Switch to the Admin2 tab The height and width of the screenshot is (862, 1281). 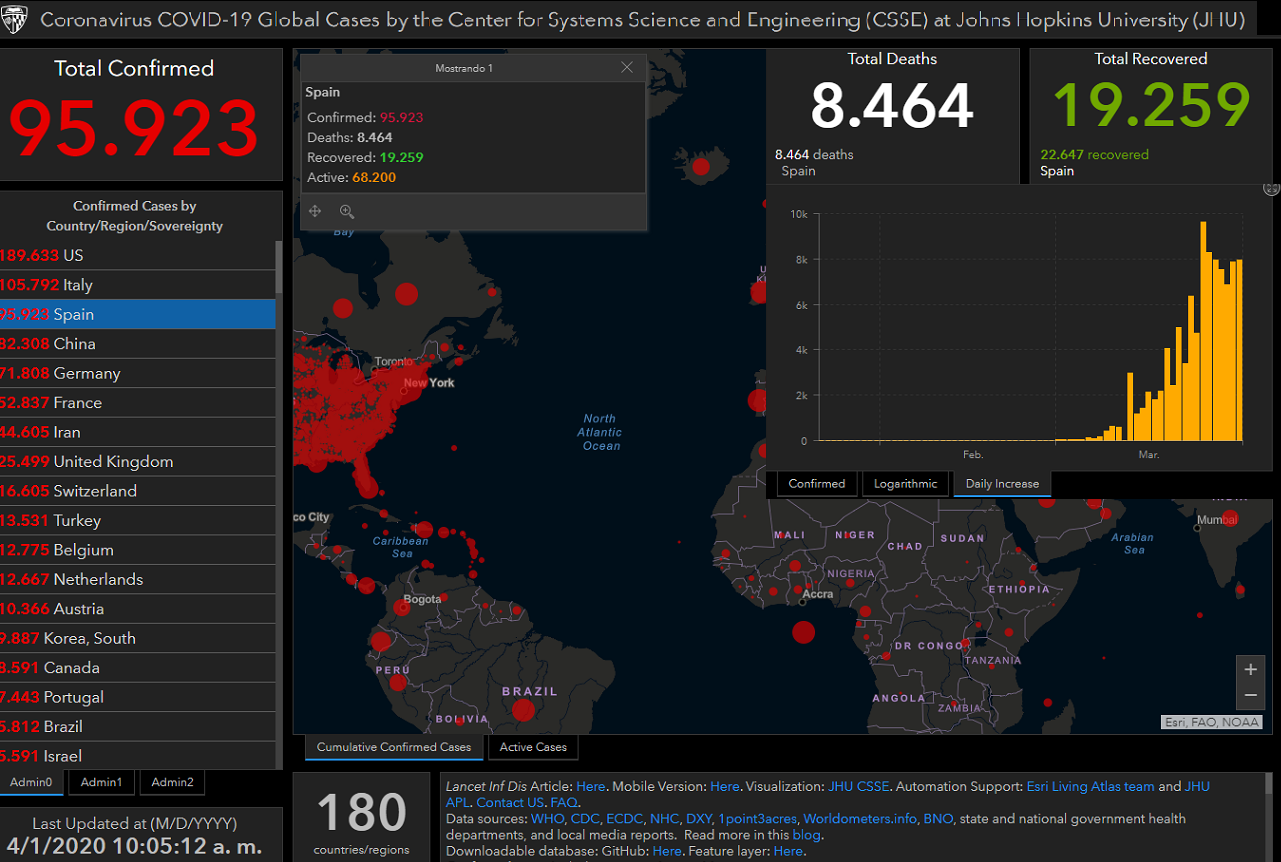pos(173,782)
